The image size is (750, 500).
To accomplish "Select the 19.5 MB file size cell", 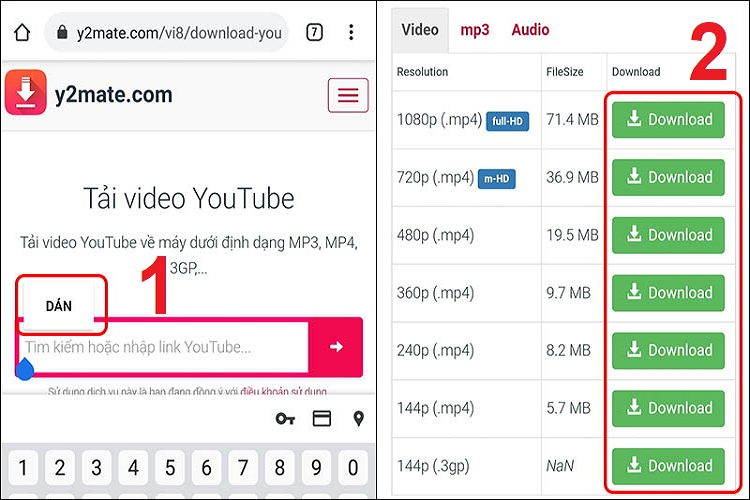I will (572, 235).
